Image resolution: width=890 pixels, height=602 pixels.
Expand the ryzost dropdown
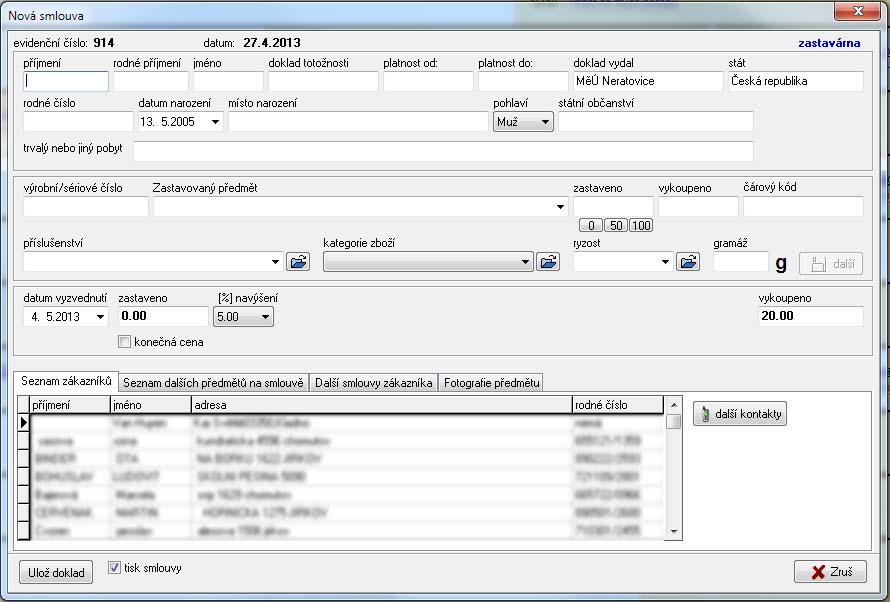point(666,262)
